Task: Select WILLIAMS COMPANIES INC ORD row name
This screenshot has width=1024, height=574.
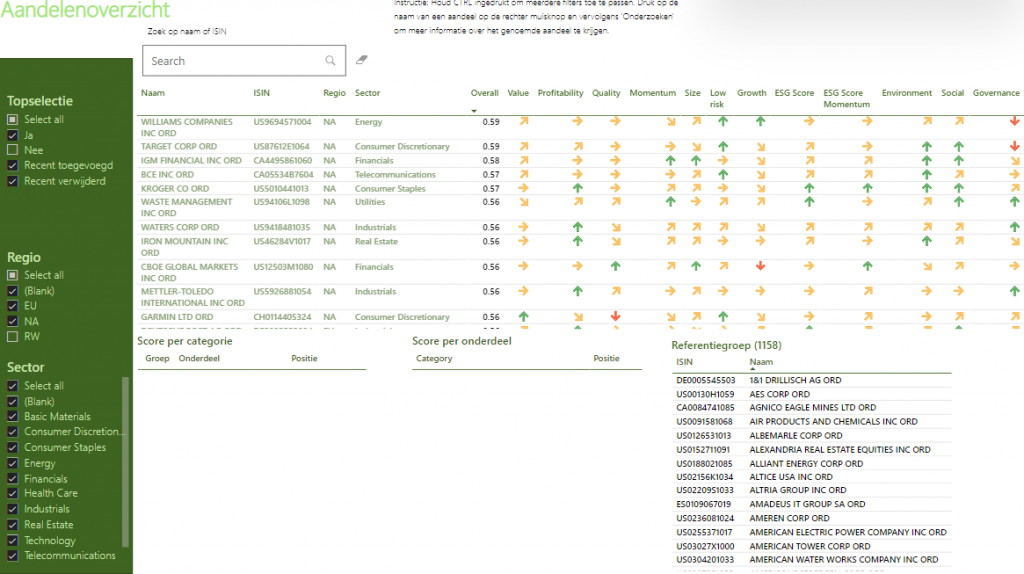Action: 187,127
